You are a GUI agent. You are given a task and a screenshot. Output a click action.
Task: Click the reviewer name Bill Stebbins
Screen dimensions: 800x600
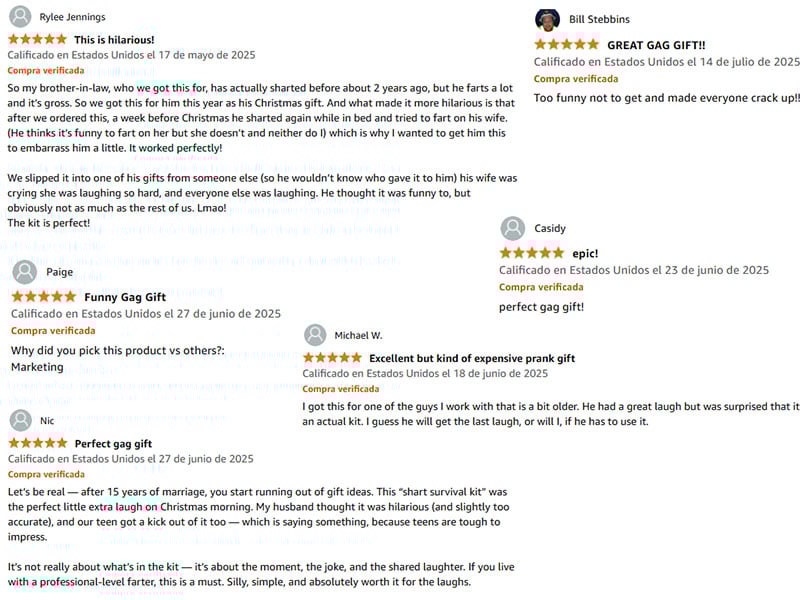(599, 19)
